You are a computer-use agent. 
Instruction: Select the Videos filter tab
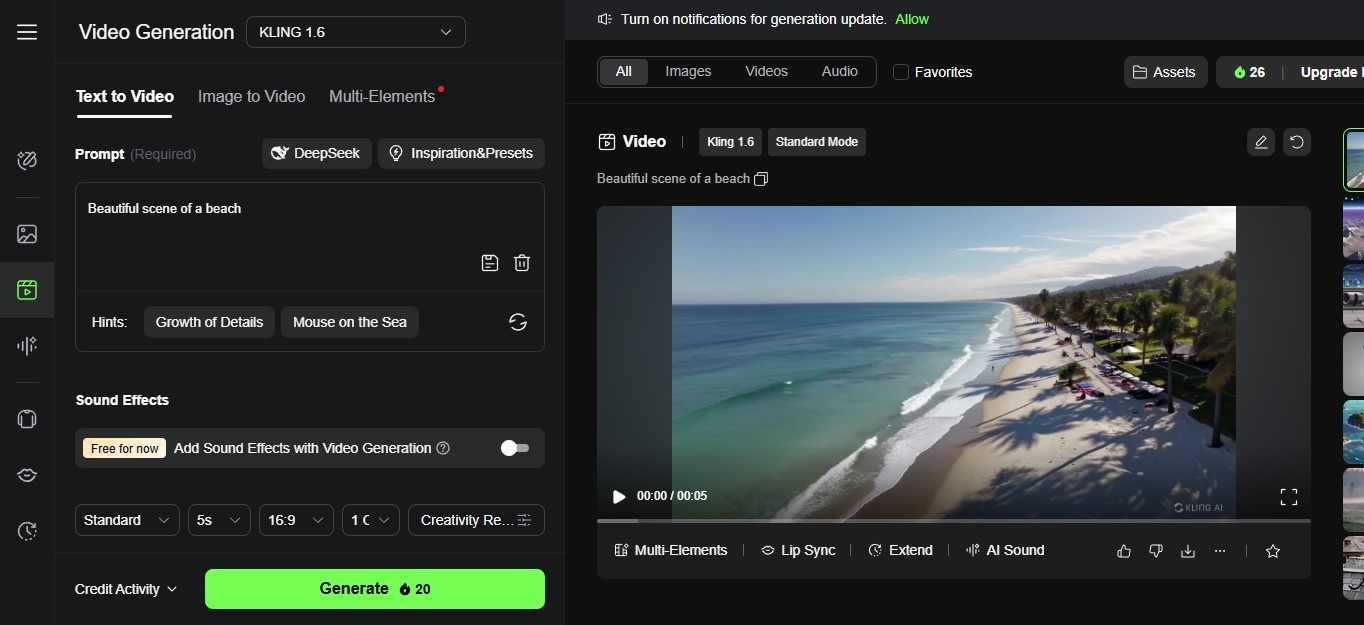tap(767, 72)
